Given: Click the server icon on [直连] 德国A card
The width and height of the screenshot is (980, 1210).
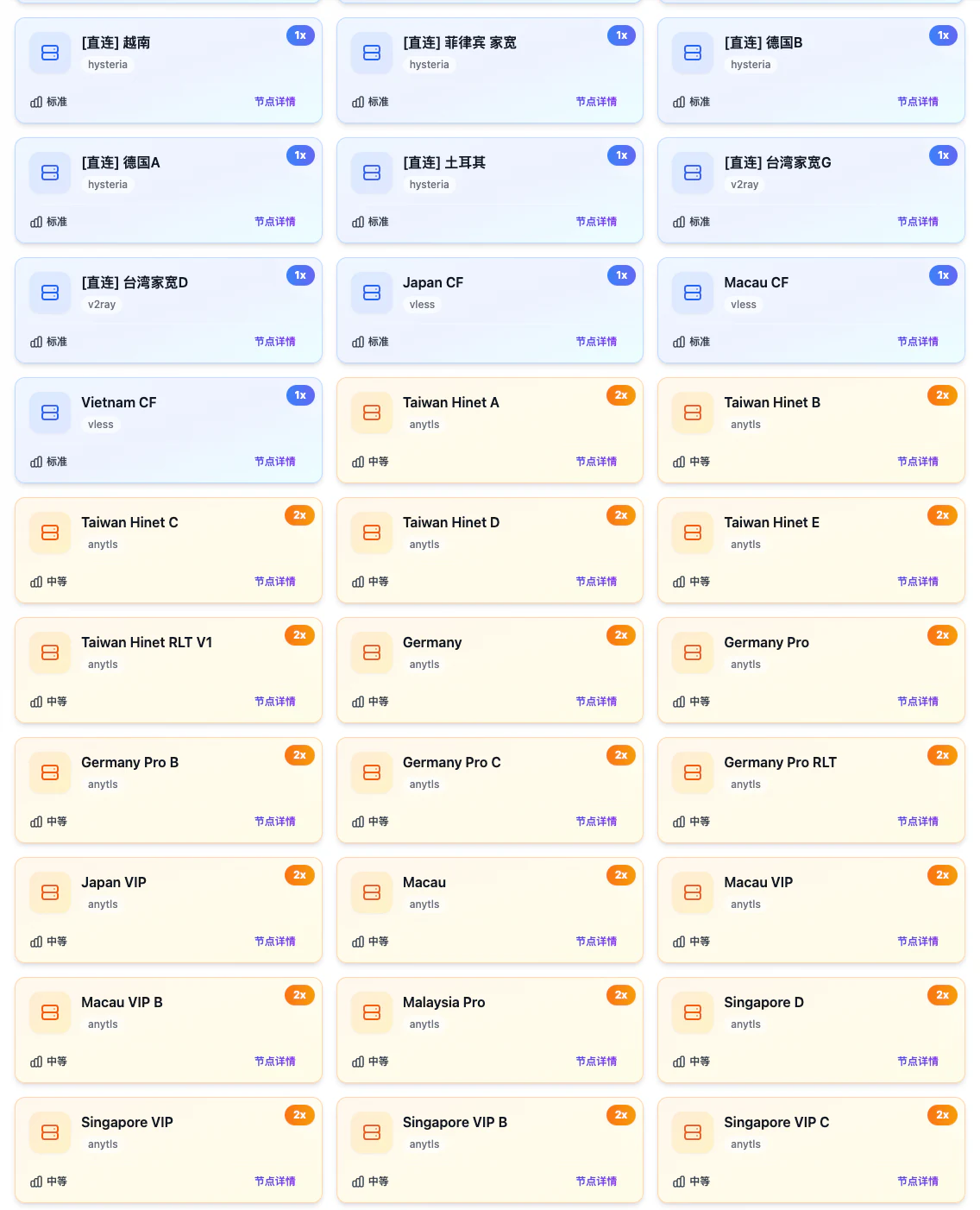Looking at the screenshot, I should pyautogui.click(x=50, y=173).
